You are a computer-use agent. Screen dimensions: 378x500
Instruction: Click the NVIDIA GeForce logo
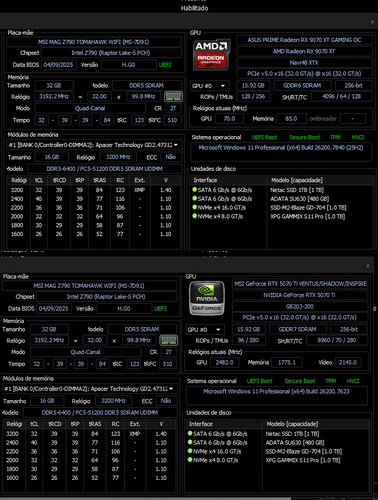click(207, 298)
